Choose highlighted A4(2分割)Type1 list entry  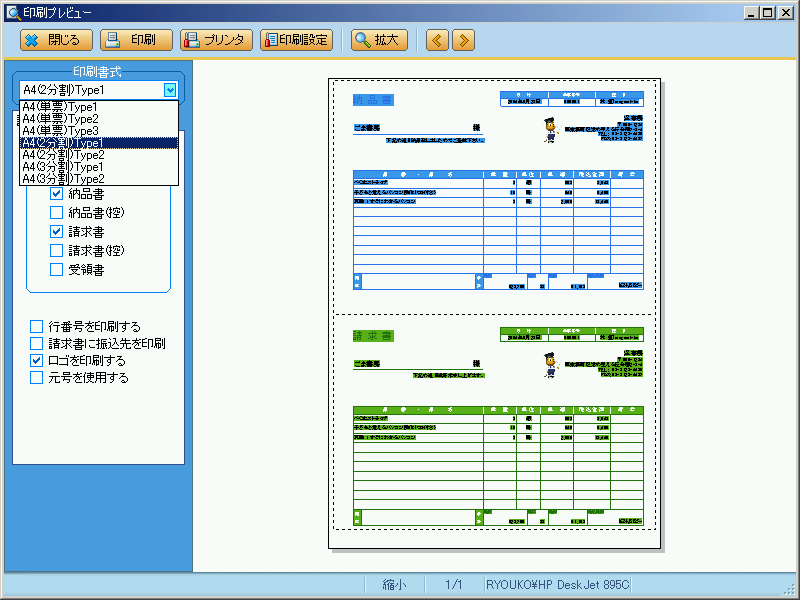tap(99, 143)
